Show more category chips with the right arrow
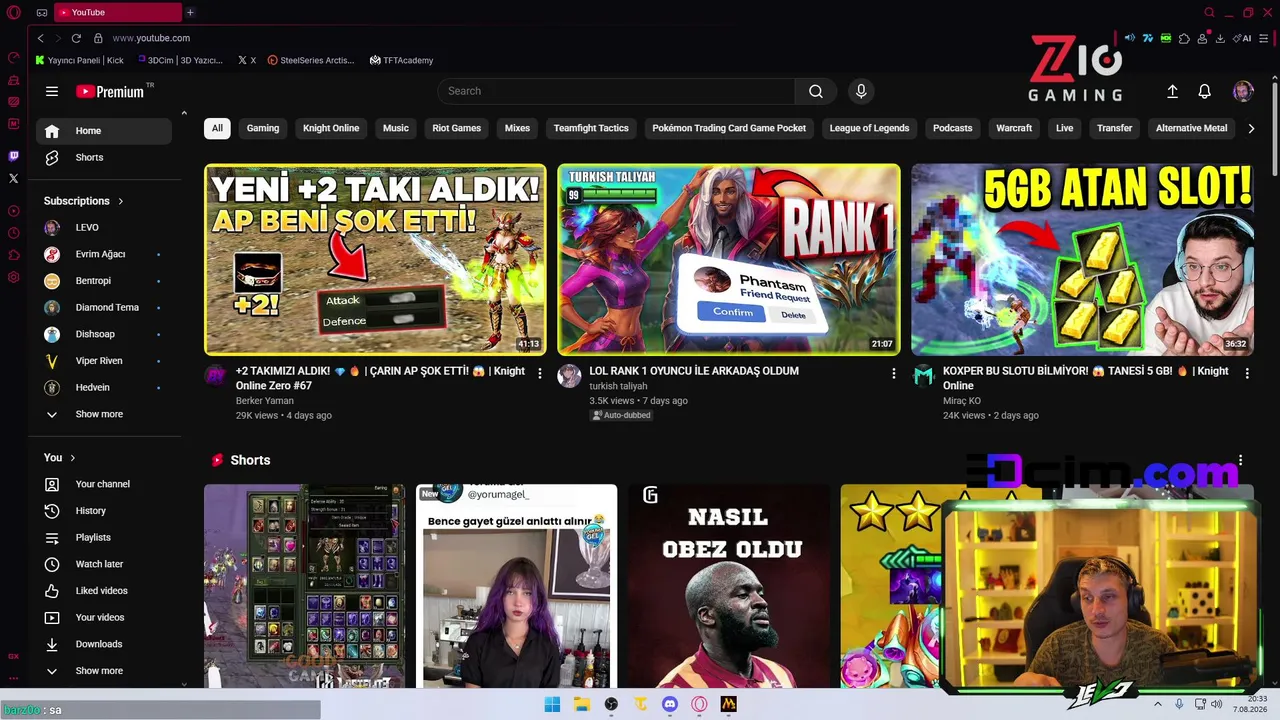1280x720 pixels. (x=1251, y=128)
